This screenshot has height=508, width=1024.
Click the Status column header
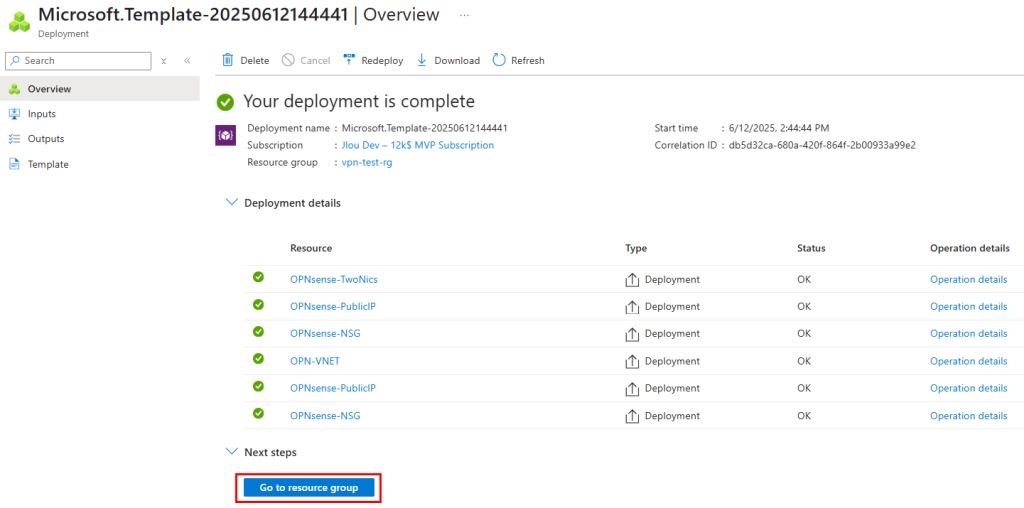pos(811,248)
